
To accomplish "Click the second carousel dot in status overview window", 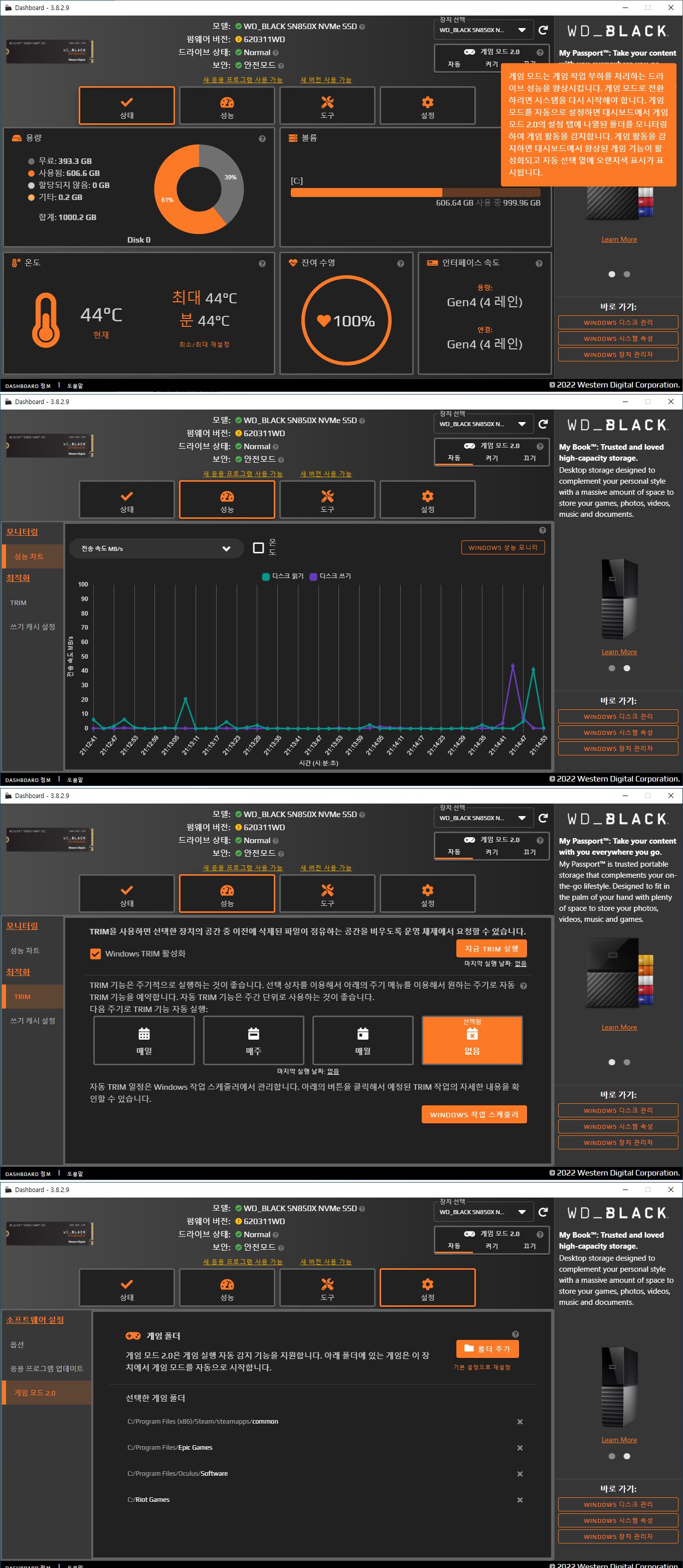I will [x=626, y=274].
